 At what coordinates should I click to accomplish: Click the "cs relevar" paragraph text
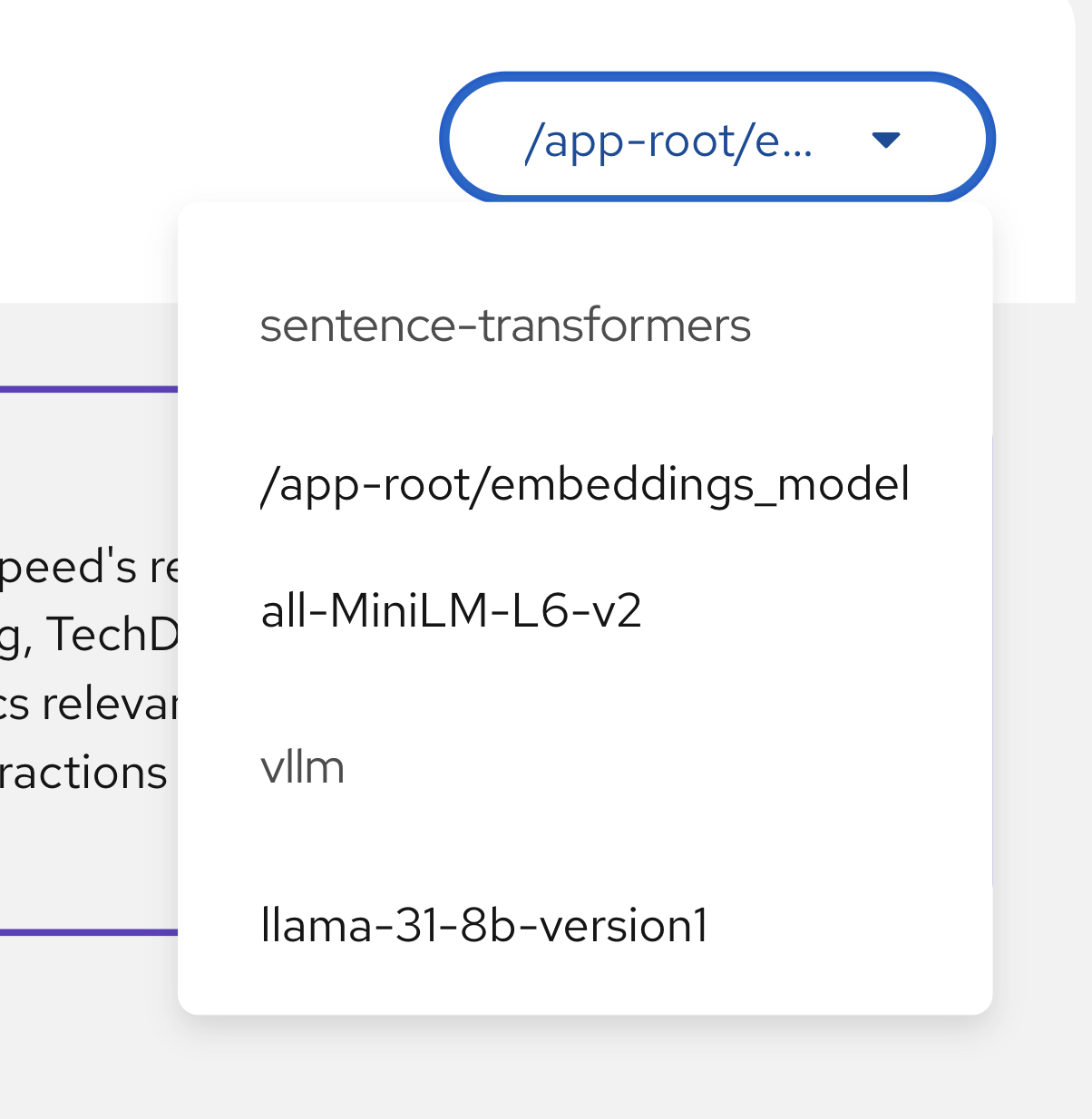click(x=89, y=704)
